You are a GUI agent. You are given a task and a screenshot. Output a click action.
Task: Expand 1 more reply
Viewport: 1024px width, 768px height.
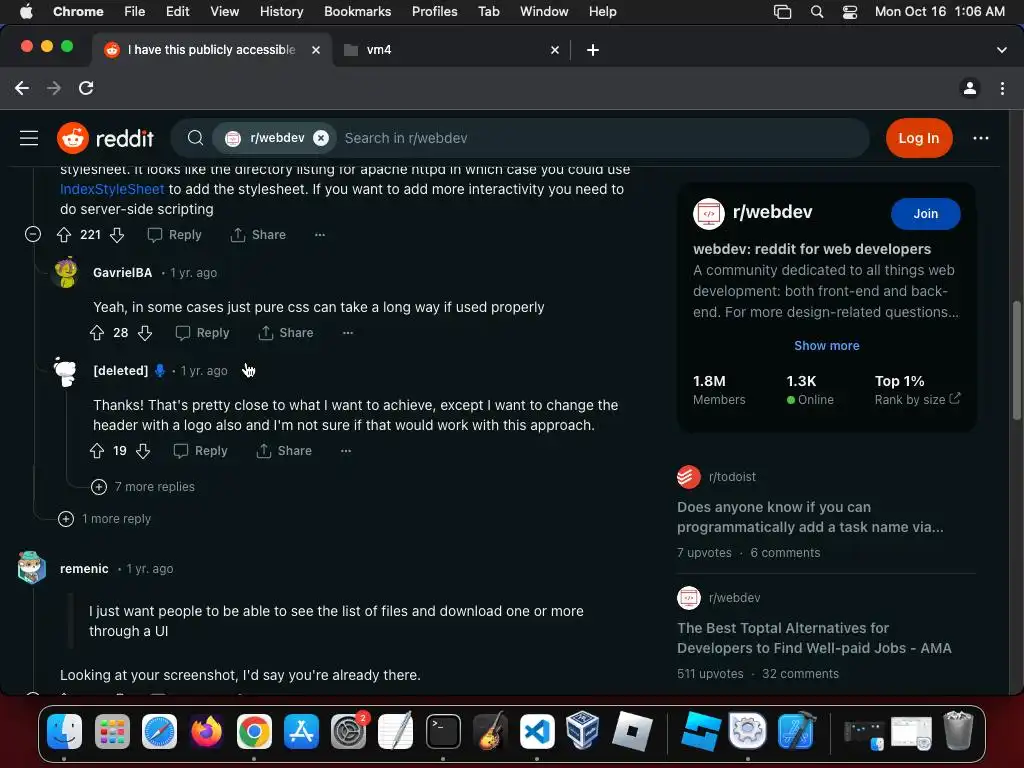point(104,519)
